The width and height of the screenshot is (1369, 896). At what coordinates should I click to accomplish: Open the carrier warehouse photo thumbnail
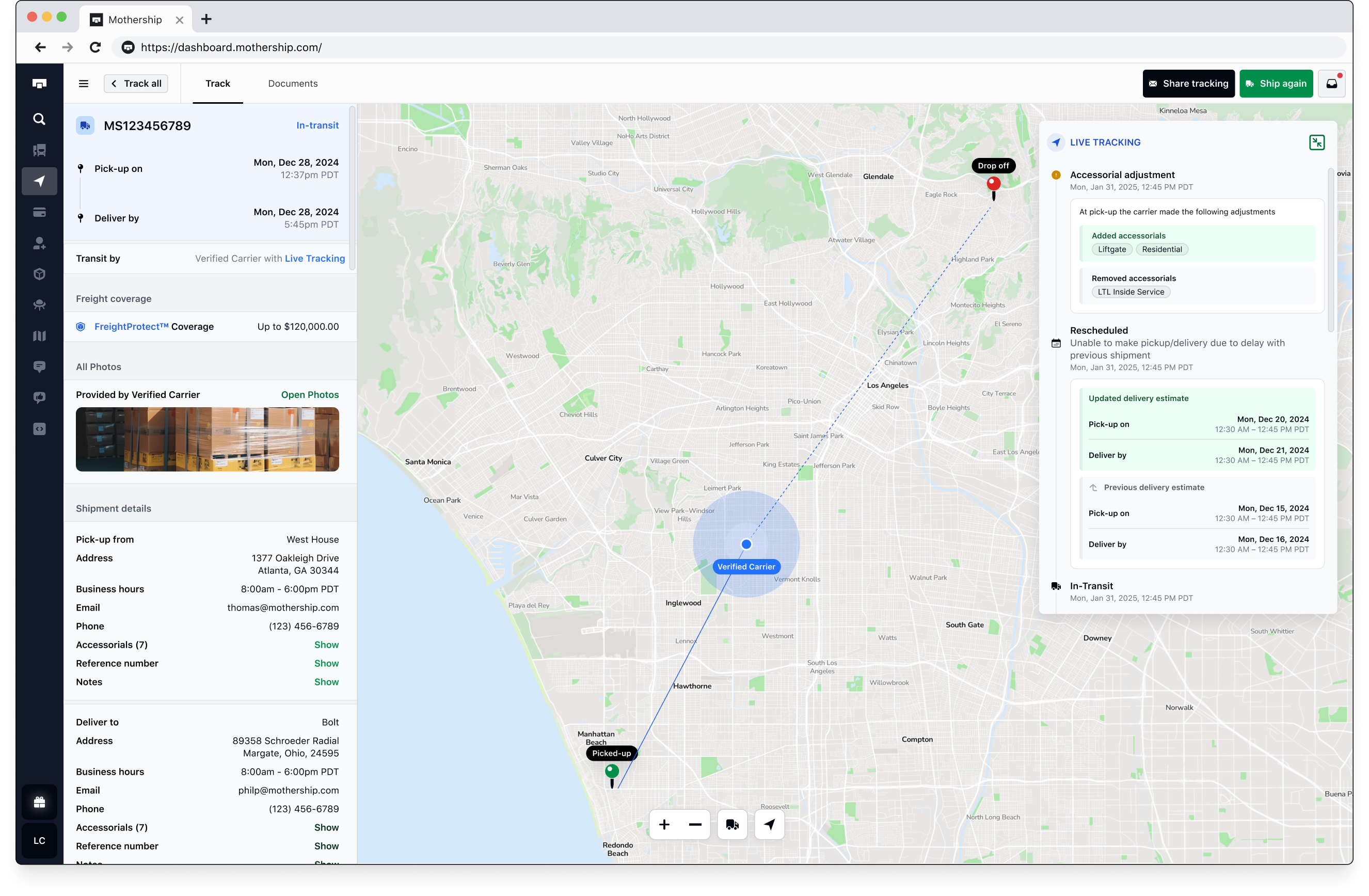click(207, 439)
